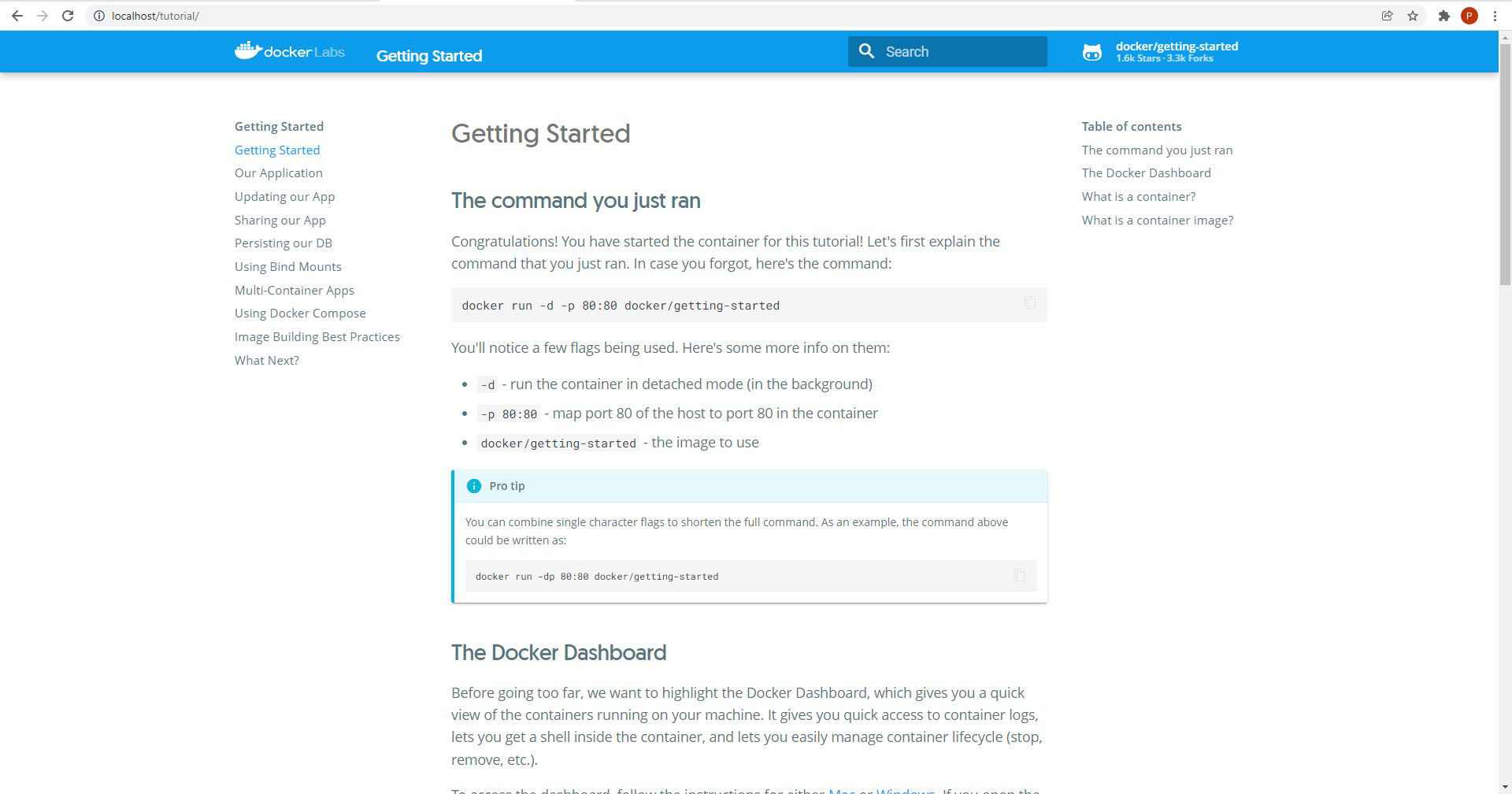Click The command you just ran heading

pos(576,201)
